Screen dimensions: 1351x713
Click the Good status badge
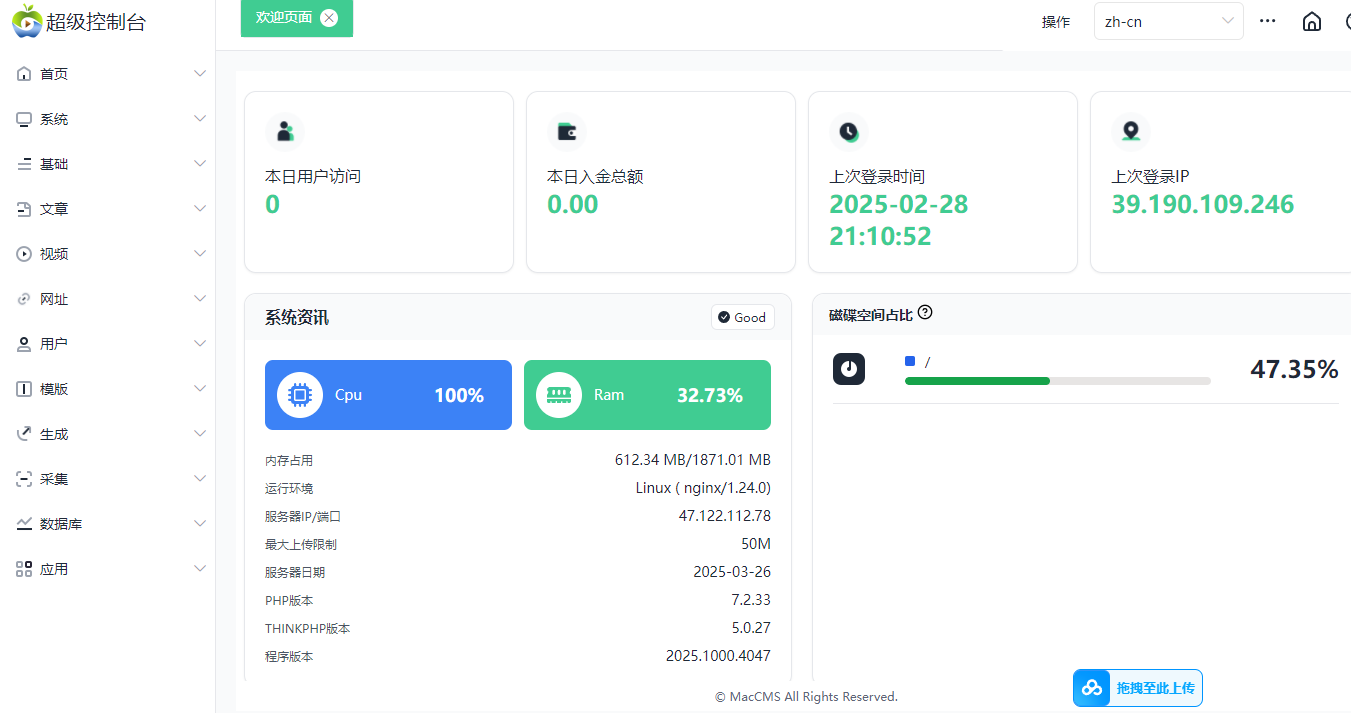tap(741, 317)
